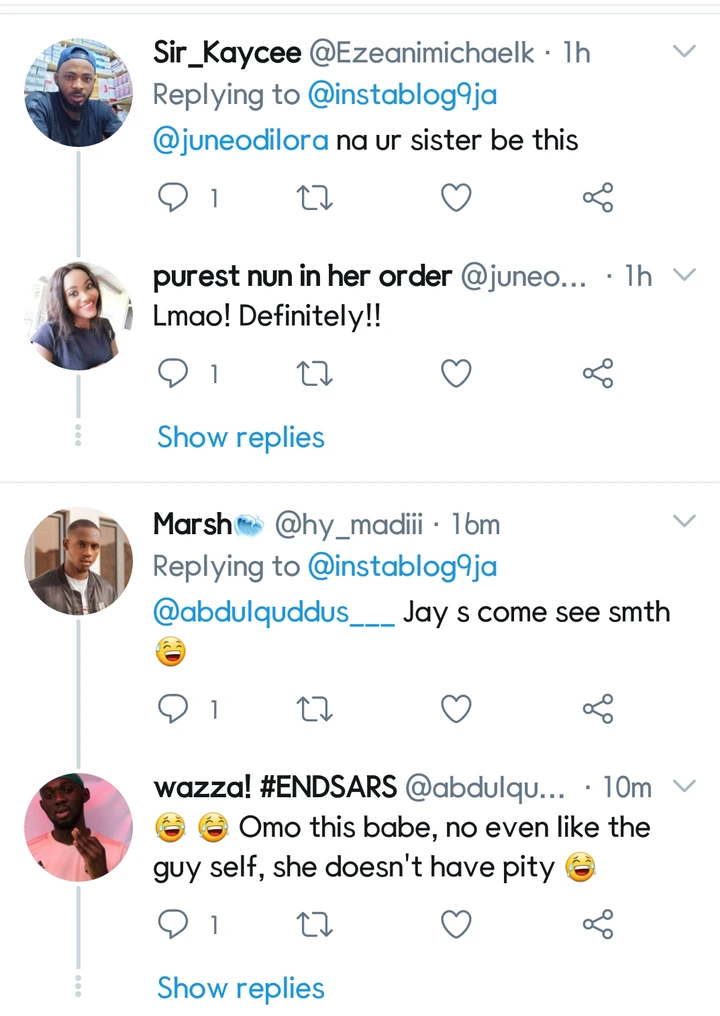
Task: Open Sir_Kaycee's profile picture
Action: pos(78,93)
